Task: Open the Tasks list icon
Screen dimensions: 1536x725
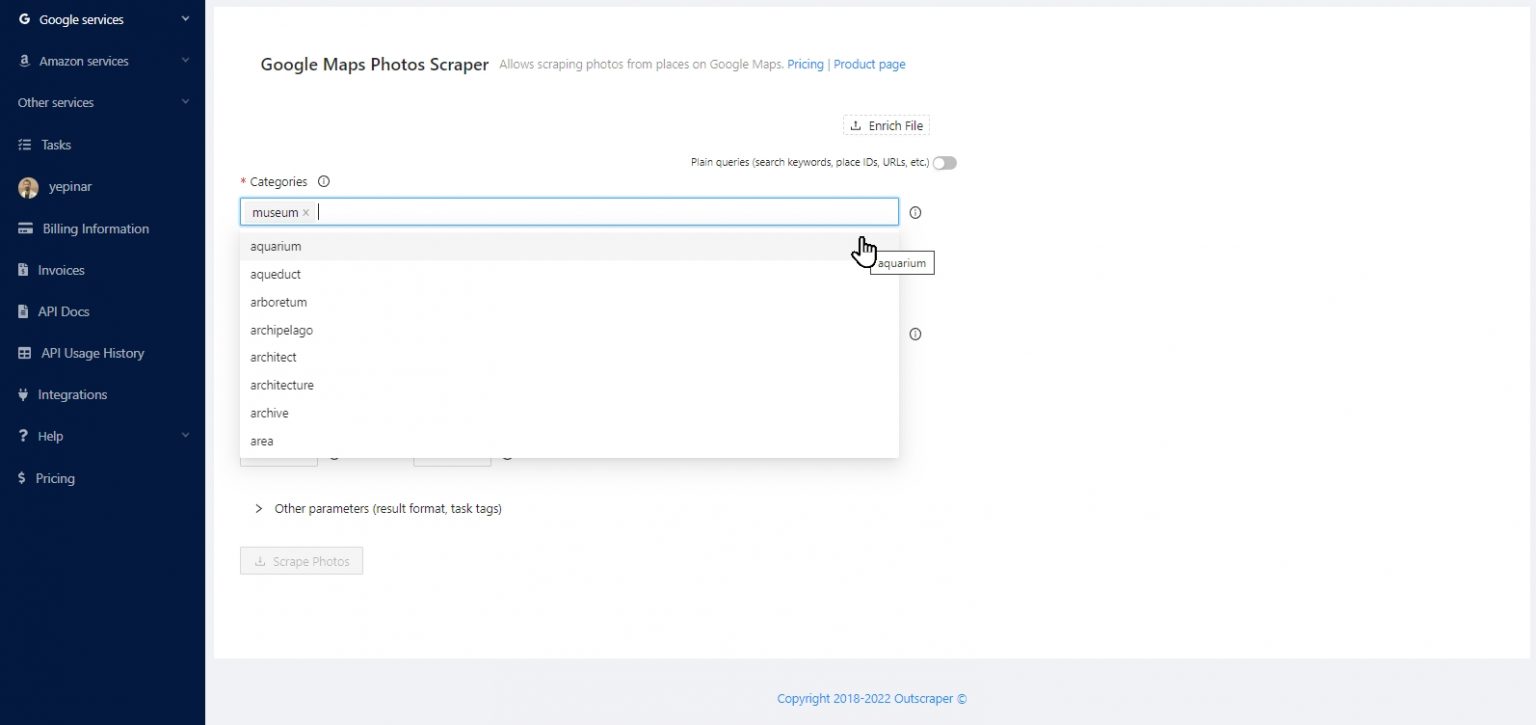Action: pos(25,144)
